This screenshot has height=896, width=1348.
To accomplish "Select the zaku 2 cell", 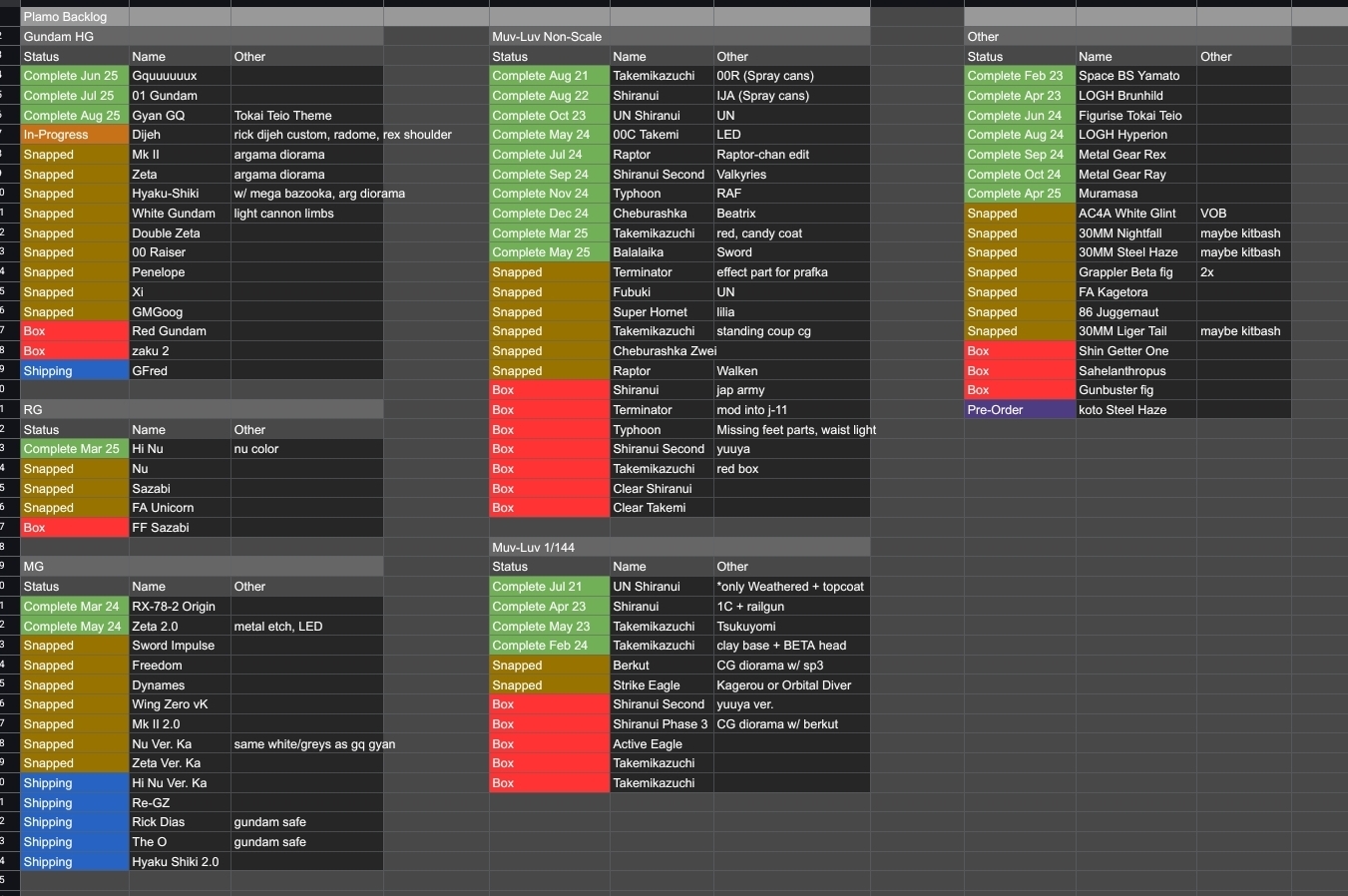I will (180, 351).
